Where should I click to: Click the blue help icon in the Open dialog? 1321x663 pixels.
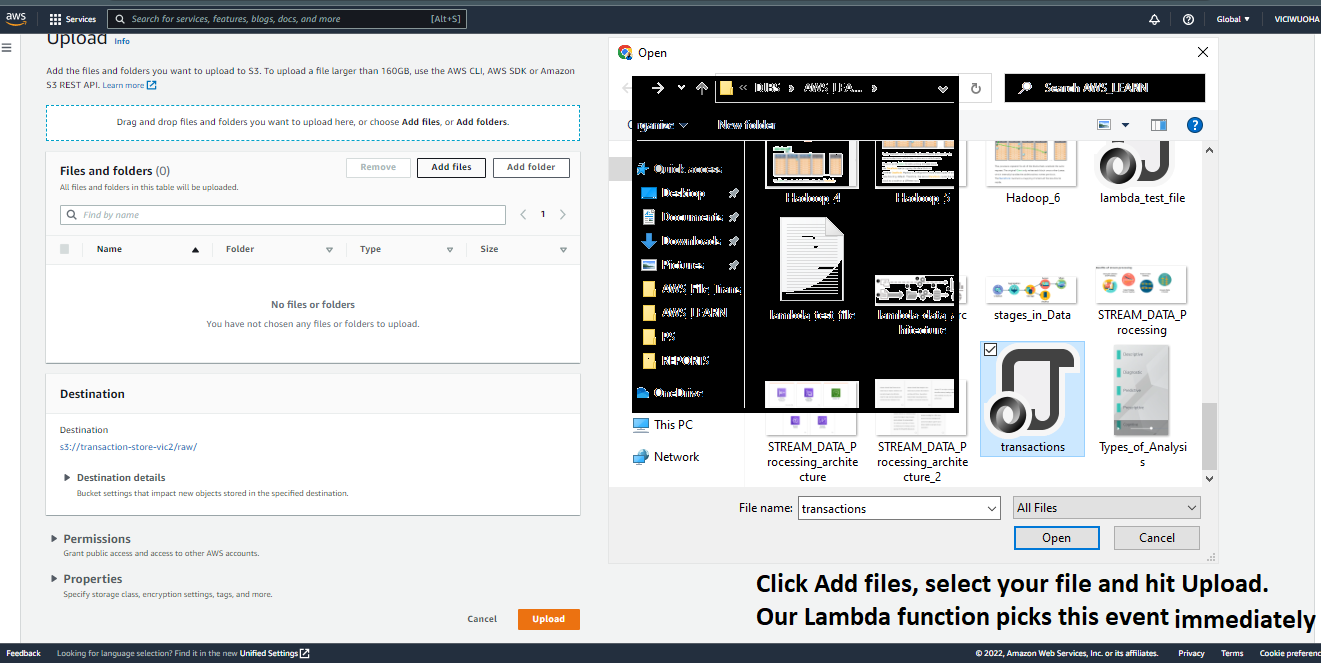pos(1194,125)
